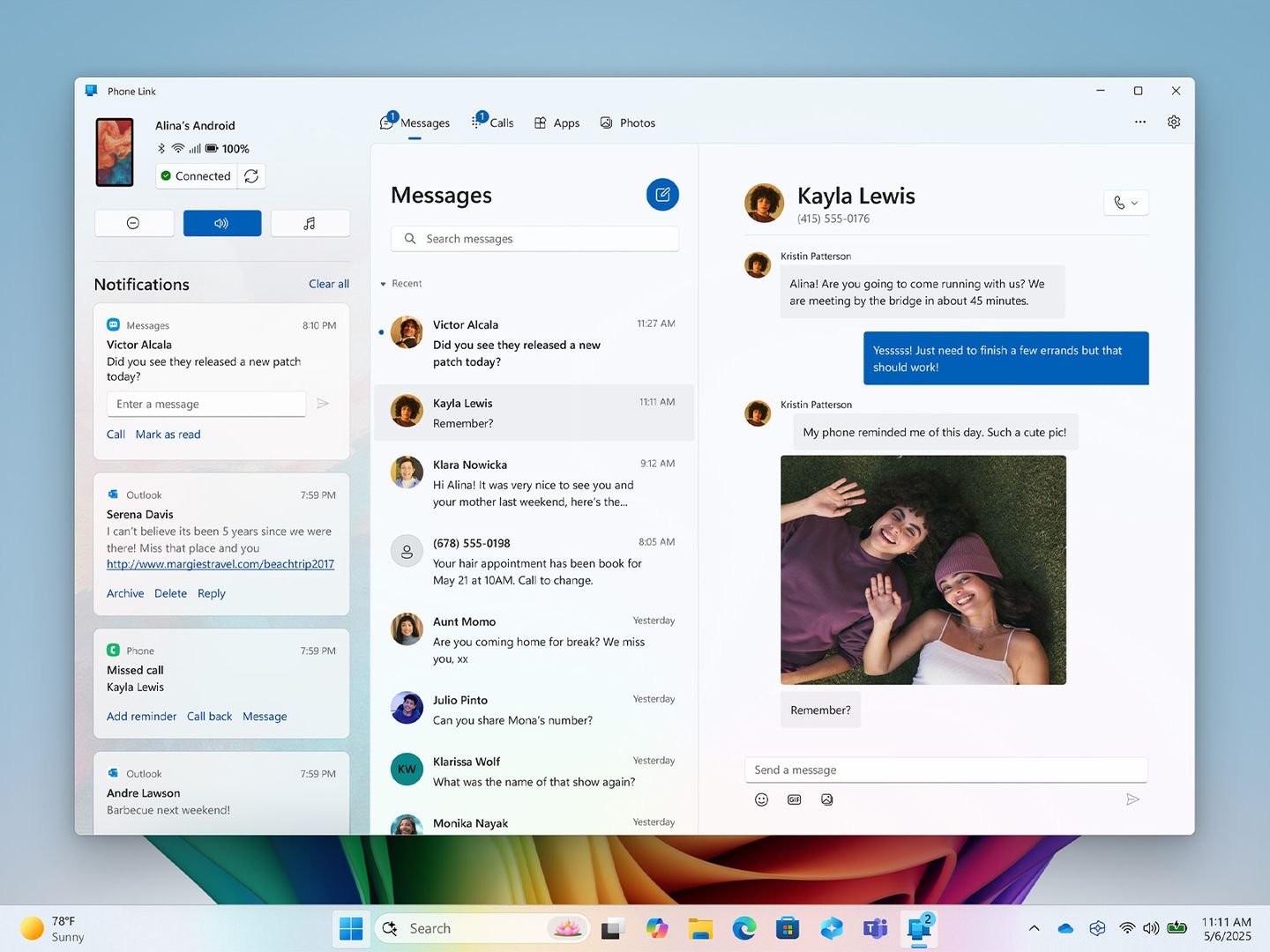This screenshot has height=952, width=1270.
Task: Send the message to Kayla Lewis
Action: coord(1133,800)
